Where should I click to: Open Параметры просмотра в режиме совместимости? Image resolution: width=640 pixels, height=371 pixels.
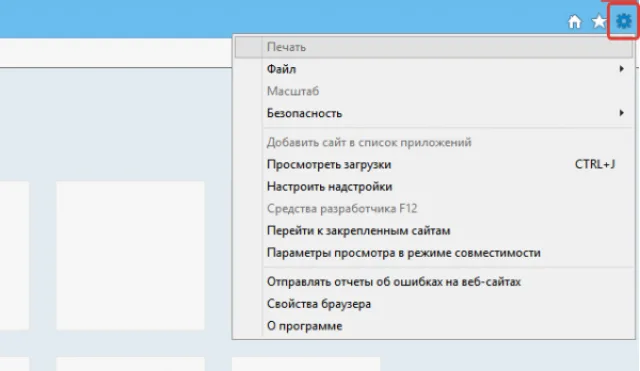pyautogui.click(x=433, y=253)
